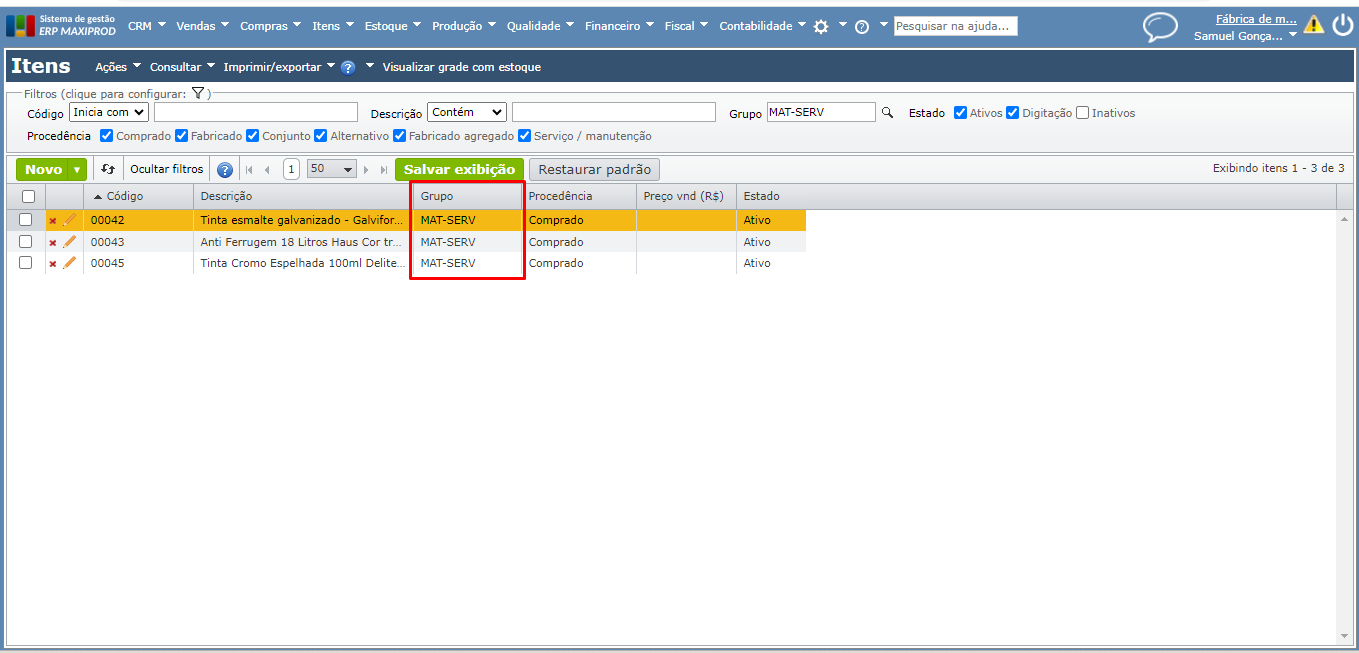Edit item 00045 with pencil icon
Image resolution: width=1359 pixels, height=653 pixels.
pyautogui.click(x=69, y=263)
